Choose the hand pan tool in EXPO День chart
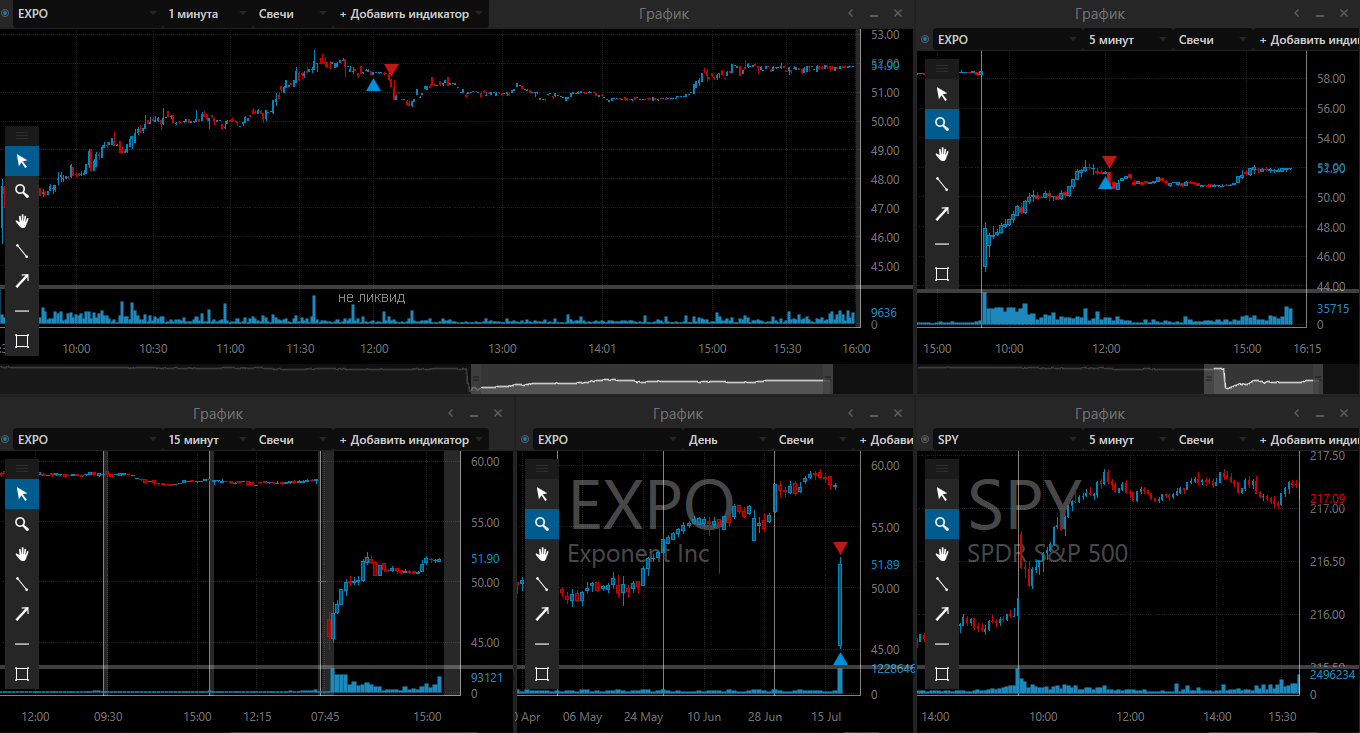1360x733 pixels. (542, 554)
